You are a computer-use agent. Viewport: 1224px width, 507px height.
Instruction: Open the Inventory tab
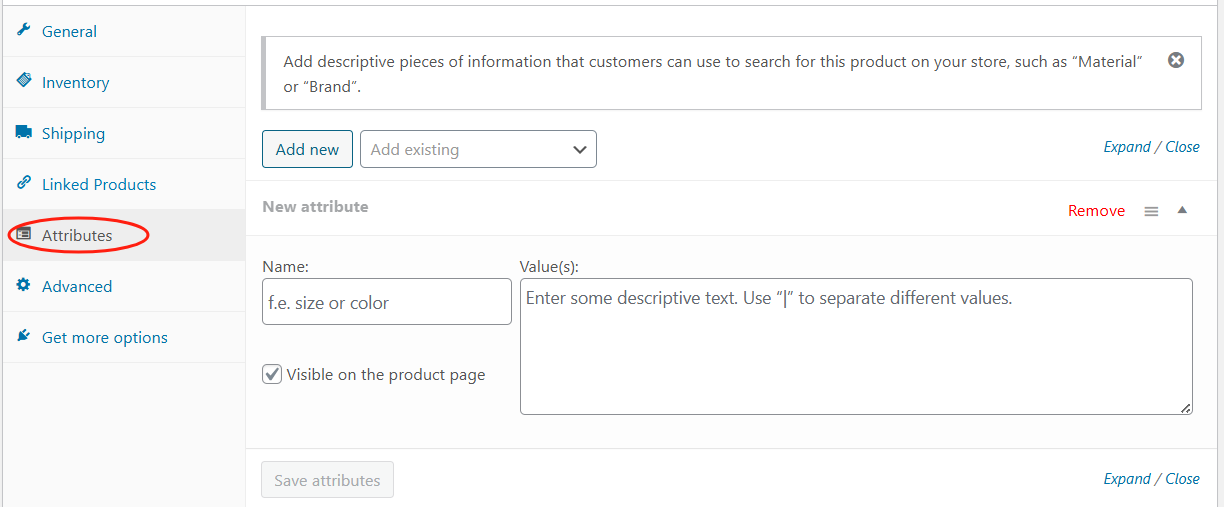(x=75, y=83)
